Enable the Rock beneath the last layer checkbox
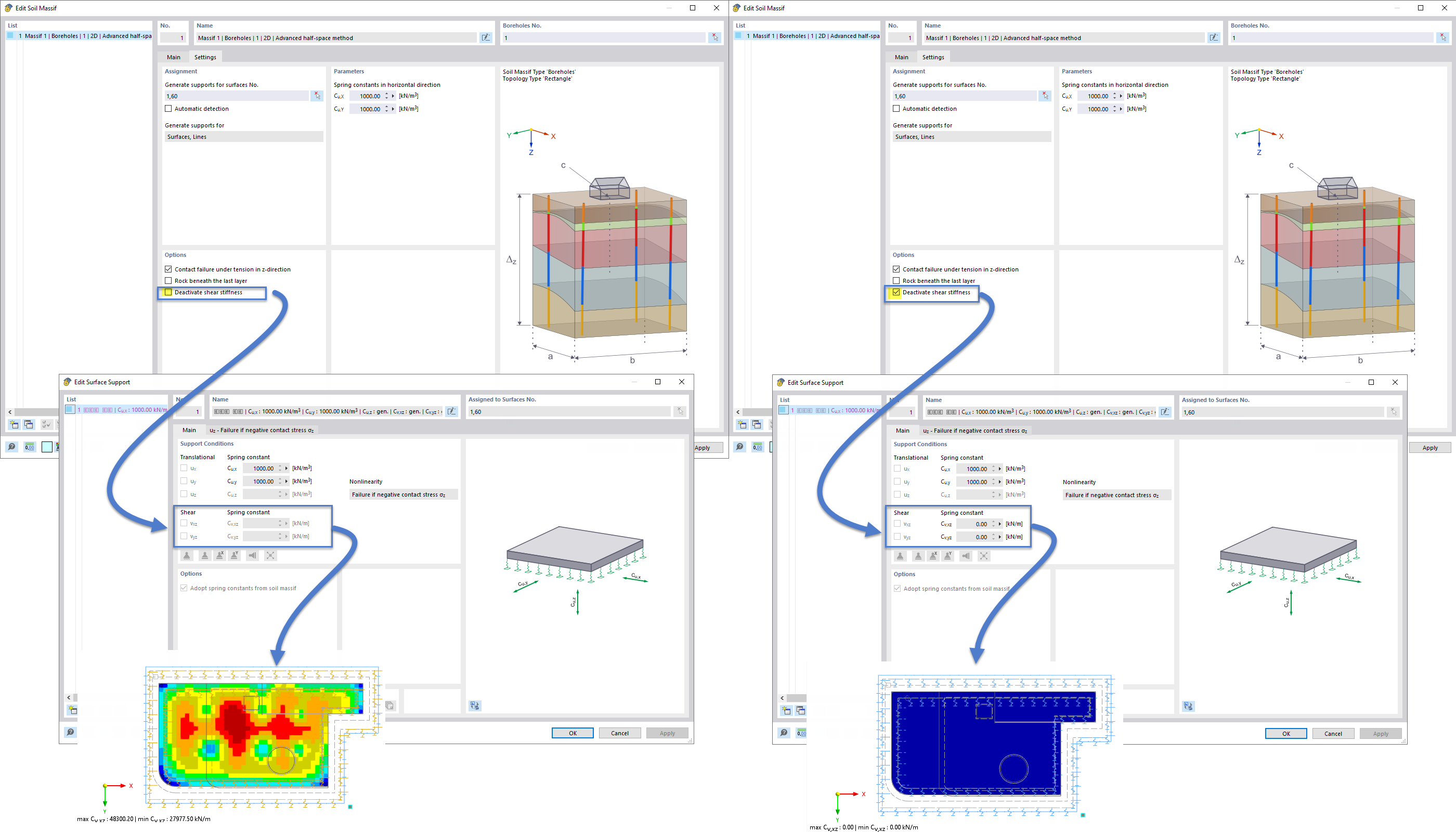1456x832 pixels. click(168, 281)
